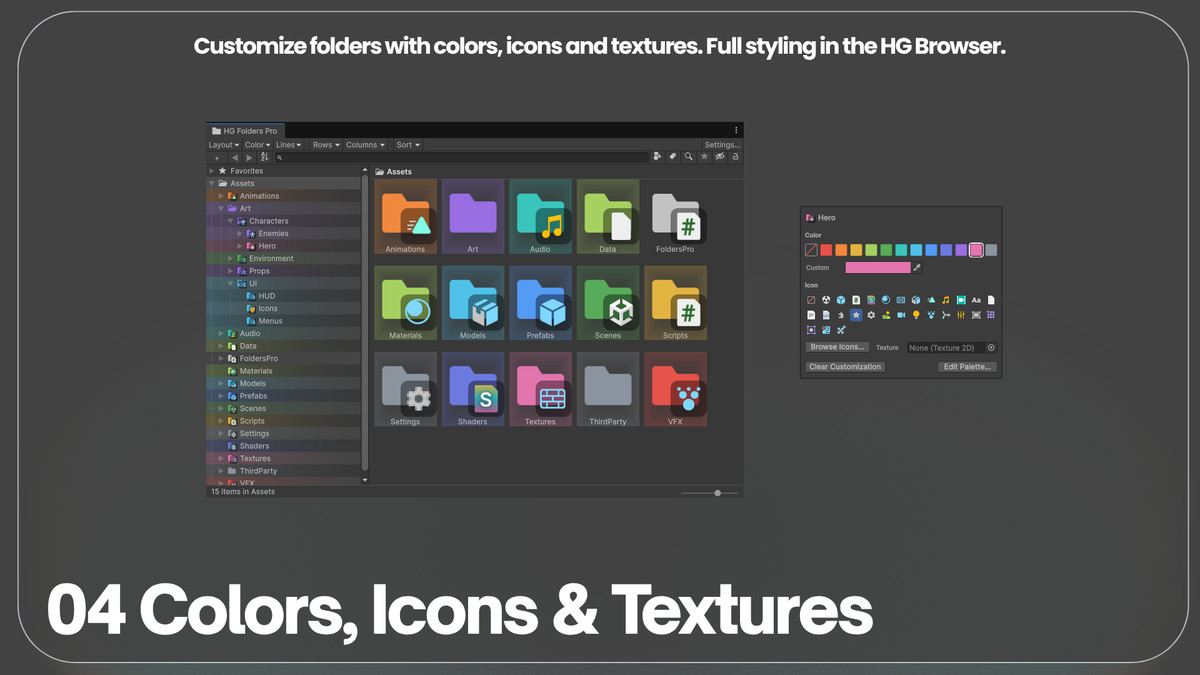Click the plus create button in the toolbar

tap(217, 158)
